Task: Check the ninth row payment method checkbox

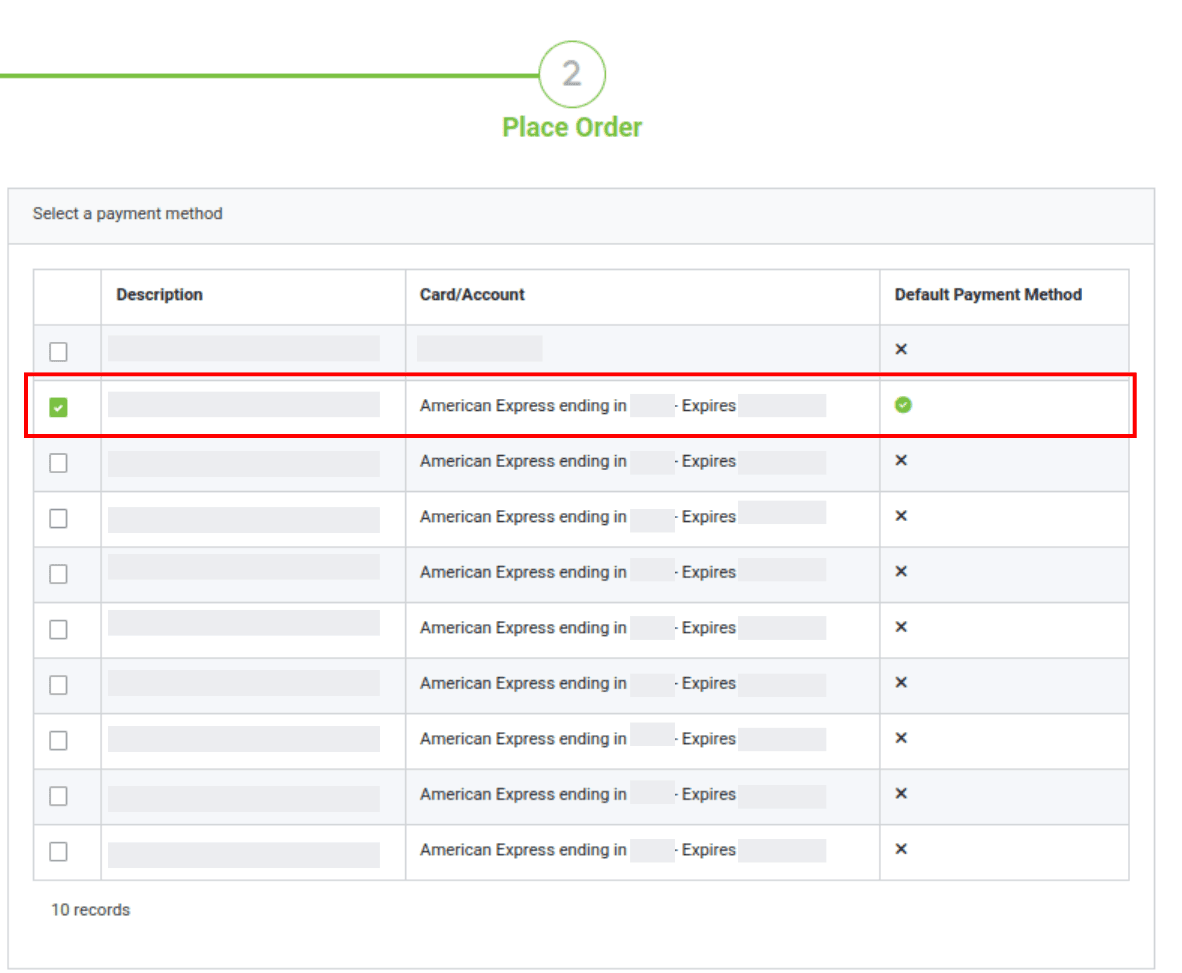Action: tap(58, 796)
